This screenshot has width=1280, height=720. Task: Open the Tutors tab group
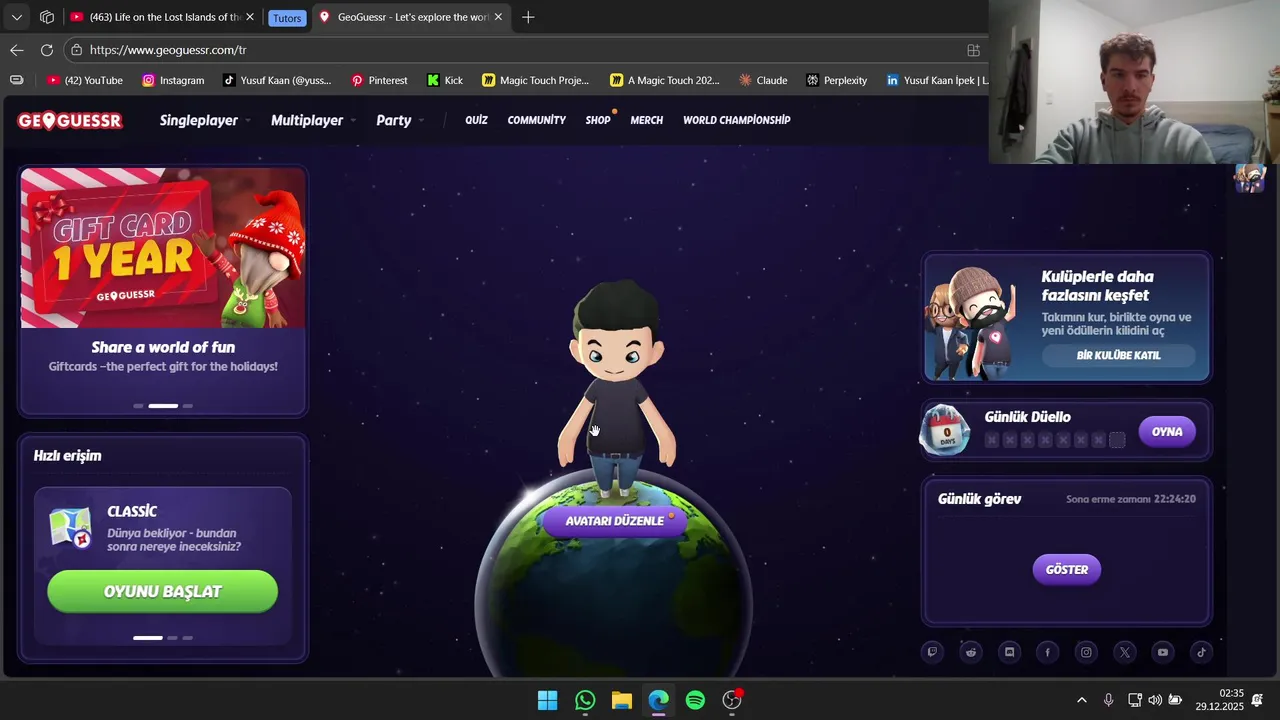[286, 18]
